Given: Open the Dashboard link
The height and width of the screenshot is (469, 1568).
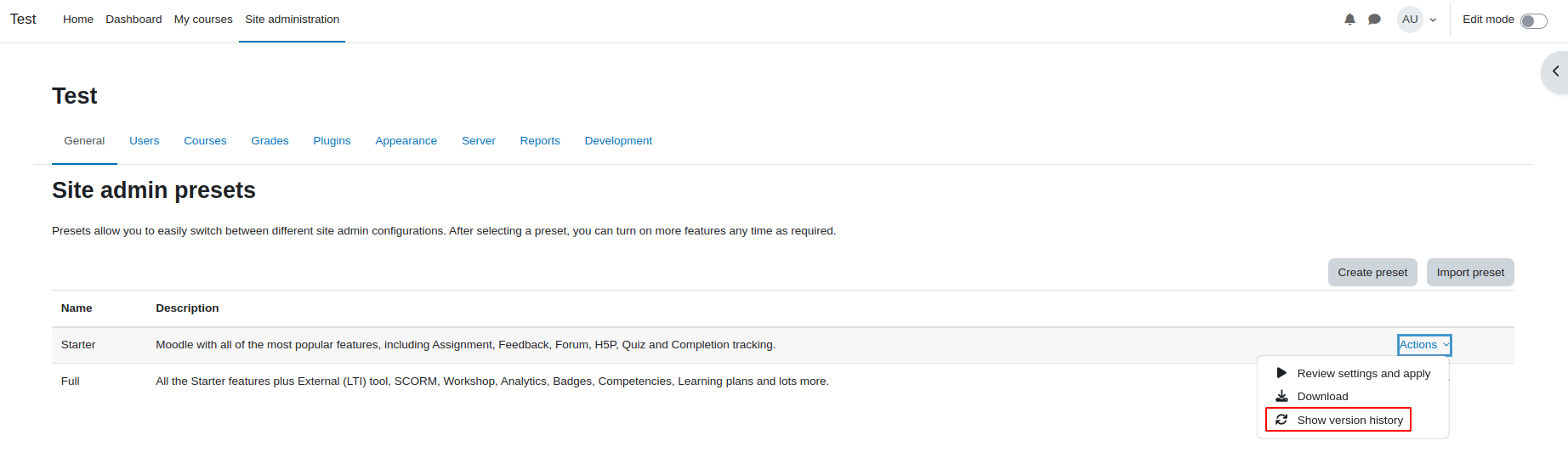Looking at the screenshot, I should (x=134, y=20).
